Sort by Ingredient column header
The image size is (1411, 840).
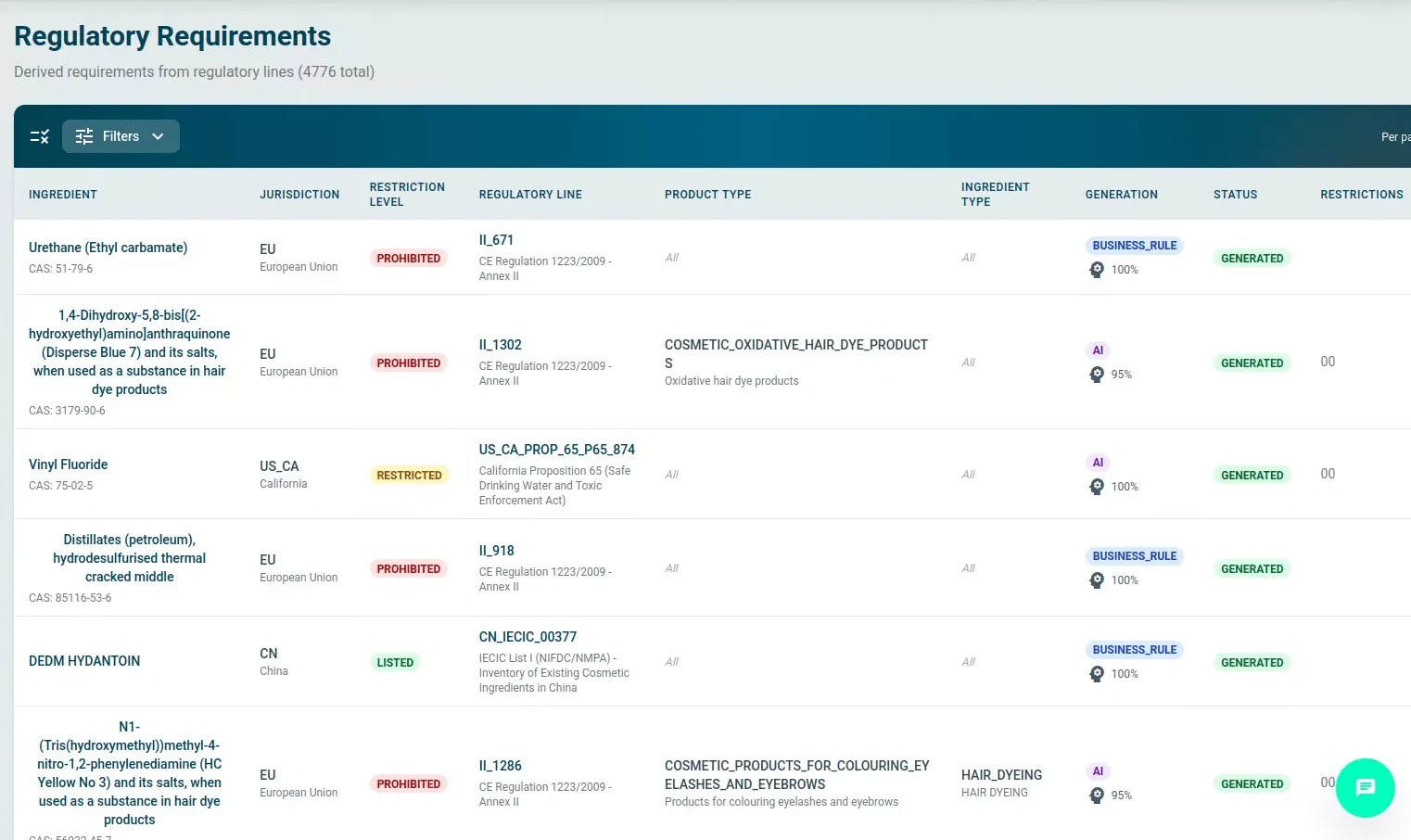click(63, 195)
